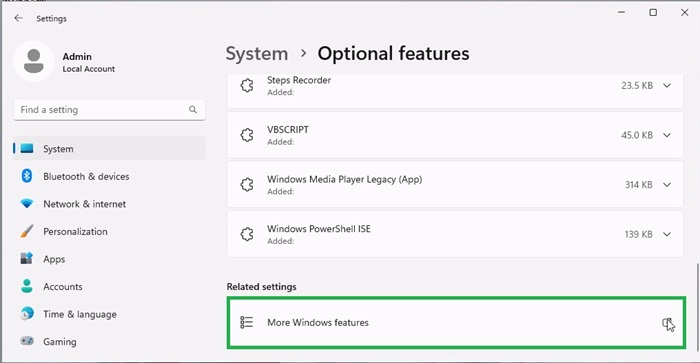Click the Windows PowerShell ISE gear icon

(x=247, y=234)
